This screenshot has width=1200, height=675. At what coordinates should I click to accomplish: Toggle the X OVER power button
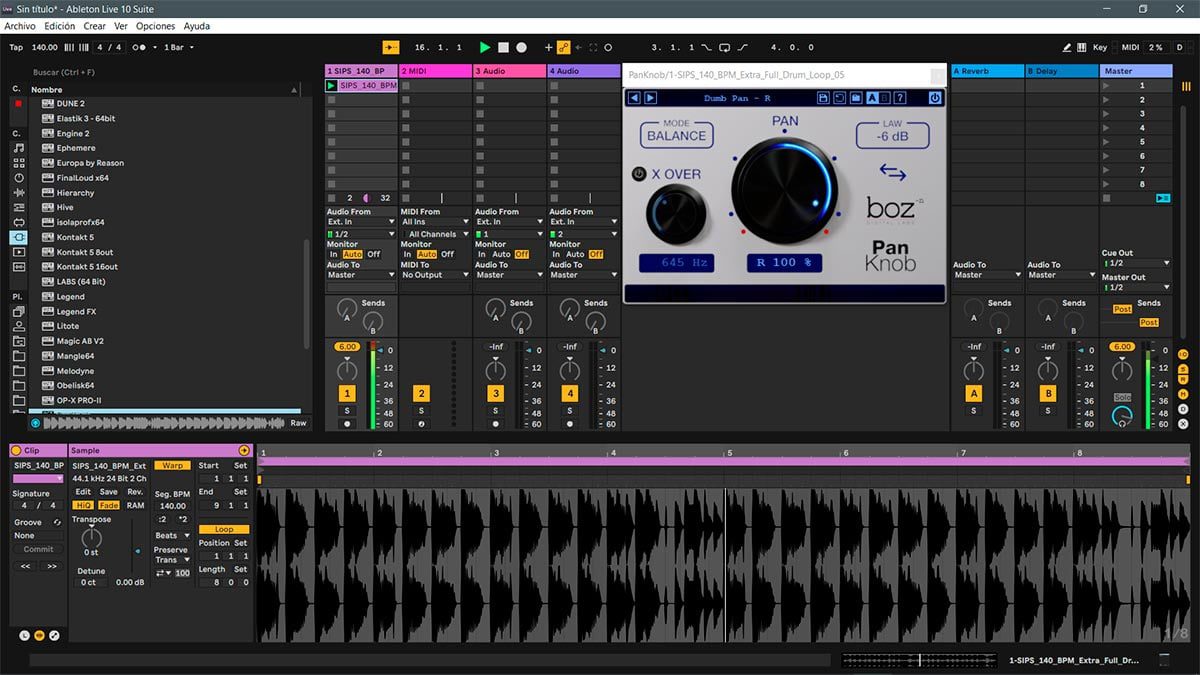(639, 174)
